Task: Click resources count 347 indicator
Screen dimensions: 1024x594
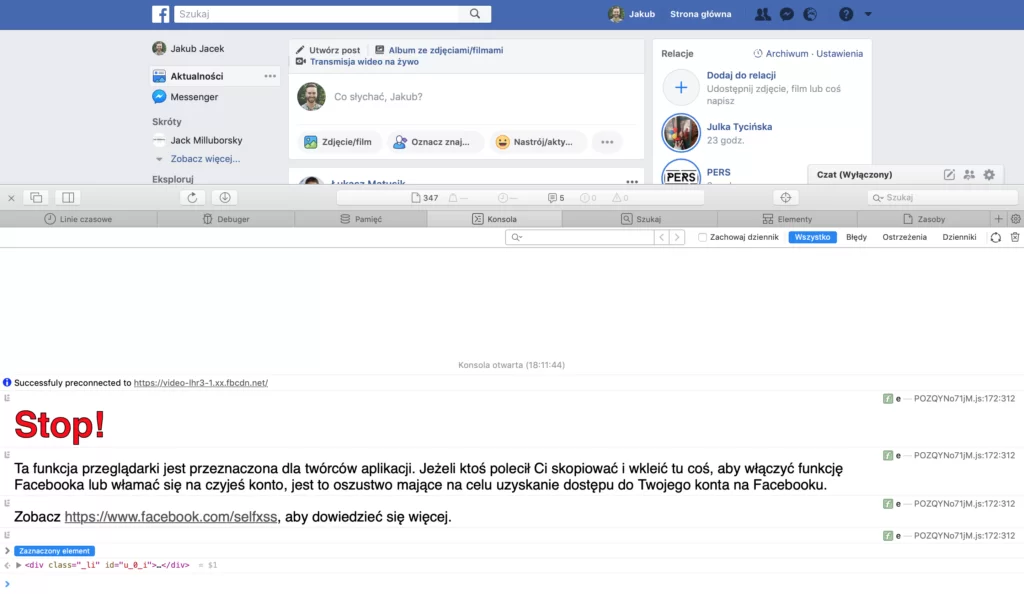Action: [x=424, y=198]
